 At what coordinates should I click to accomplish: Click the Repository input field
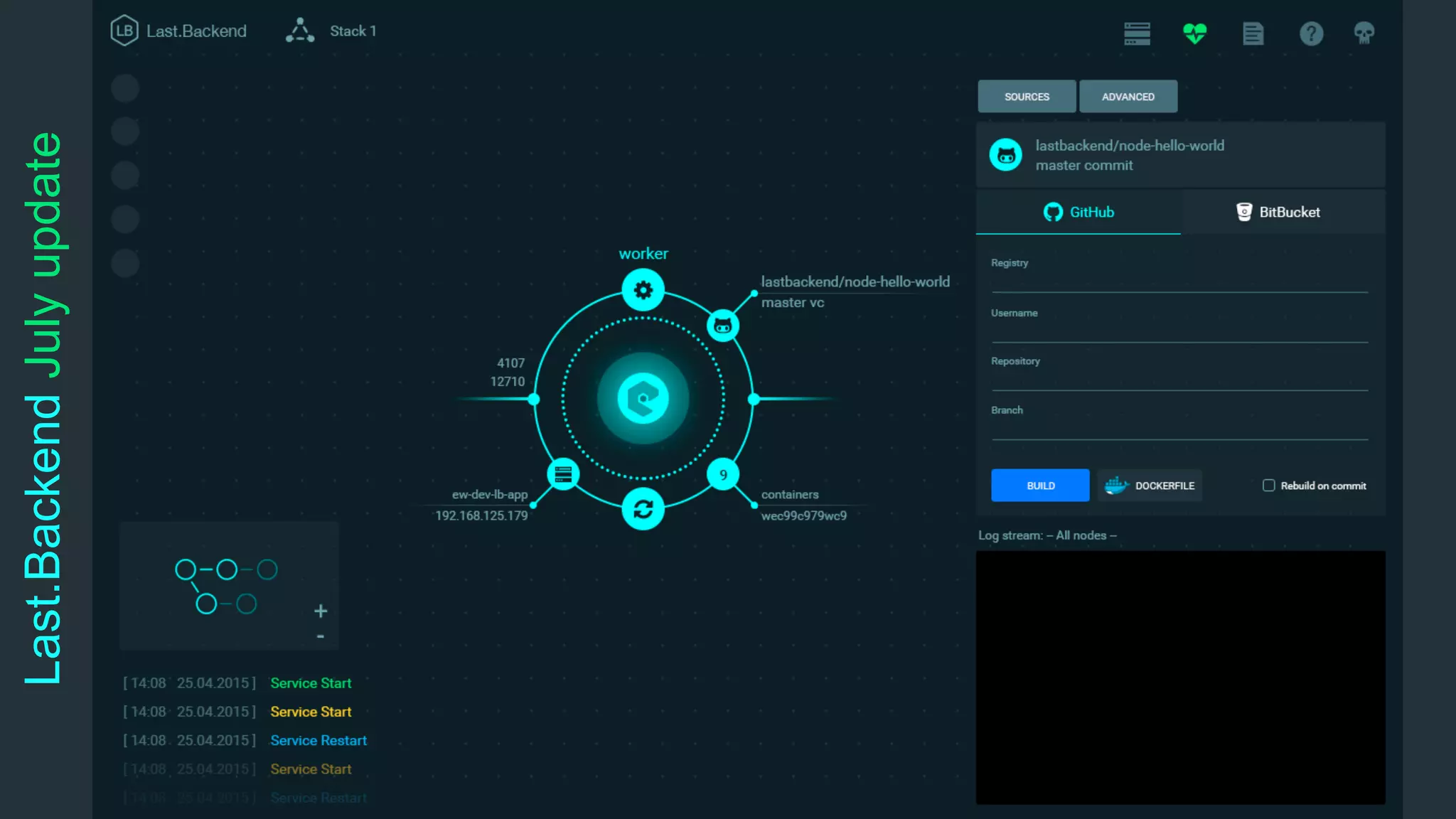point(1179,379)
